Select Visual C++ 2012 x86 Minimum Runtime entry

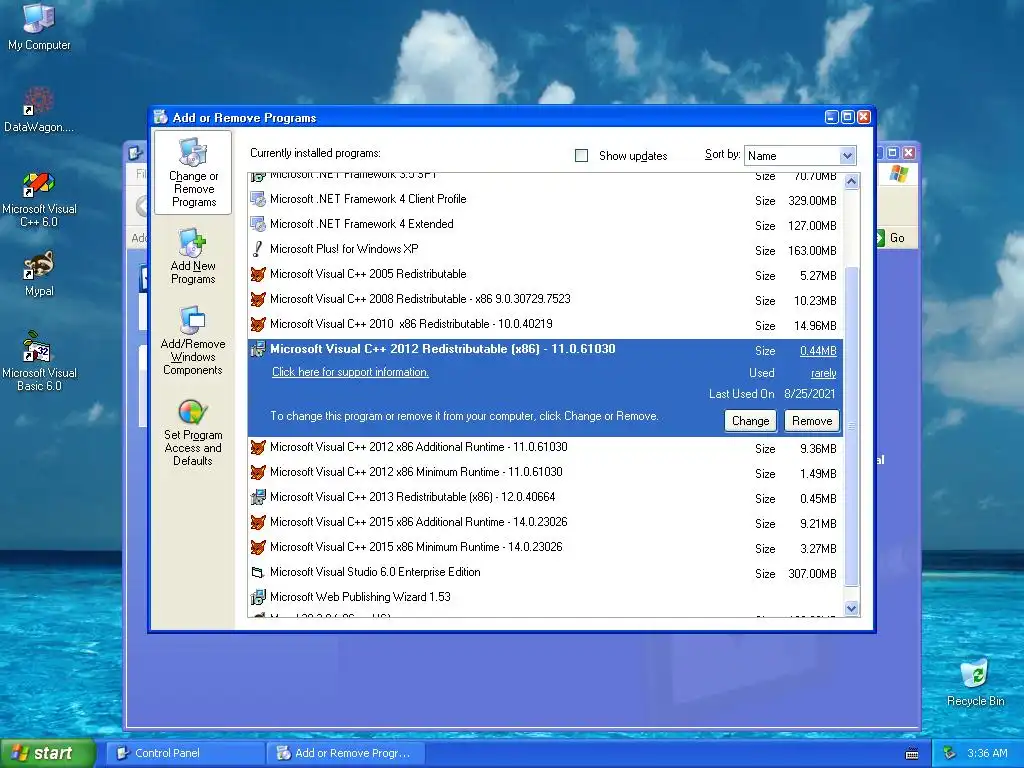coord(545,473)
